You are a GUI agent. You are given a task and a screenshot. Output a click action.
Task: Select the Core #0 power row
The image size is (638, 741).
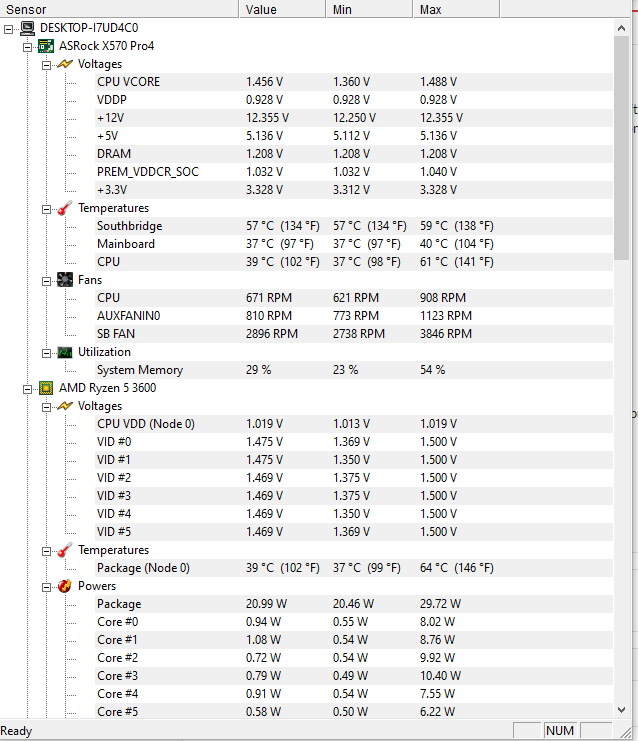pyautogui.click(x=354, y=622)
